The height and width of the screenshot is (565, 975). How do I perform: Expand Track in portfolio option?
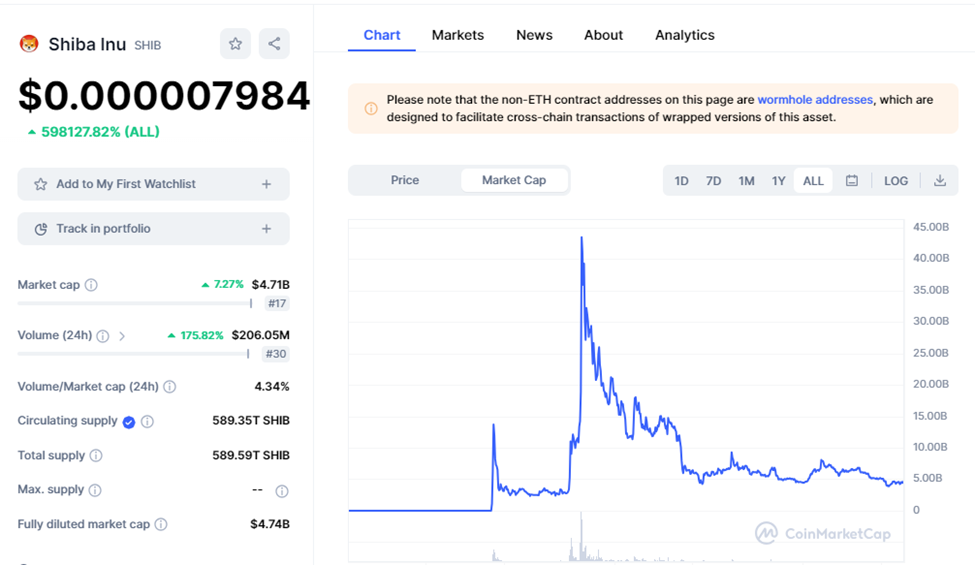point(266,229)
